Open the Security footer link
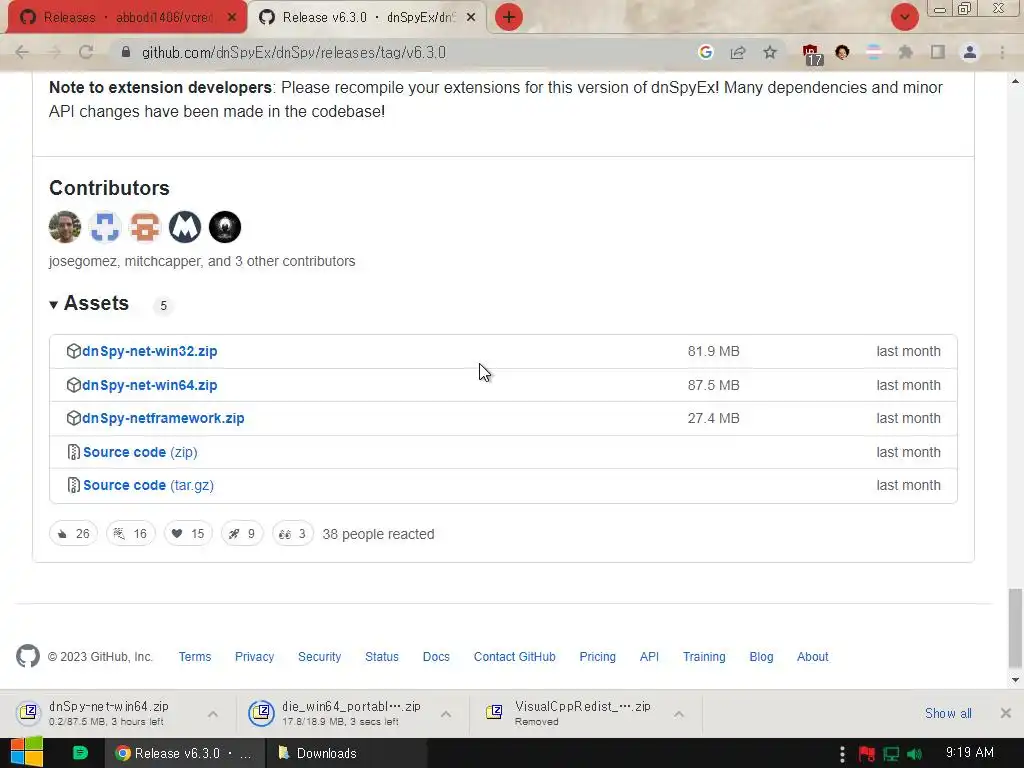 tap(319, 656)
